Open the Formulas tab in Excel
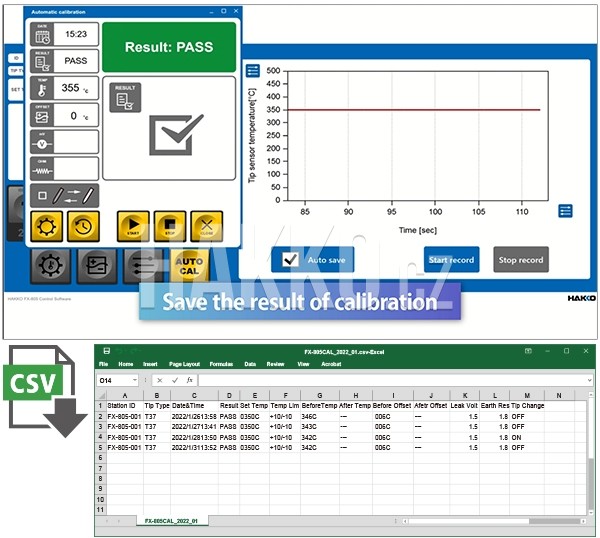This screenshot has width=600, height=538. [221, 364]
